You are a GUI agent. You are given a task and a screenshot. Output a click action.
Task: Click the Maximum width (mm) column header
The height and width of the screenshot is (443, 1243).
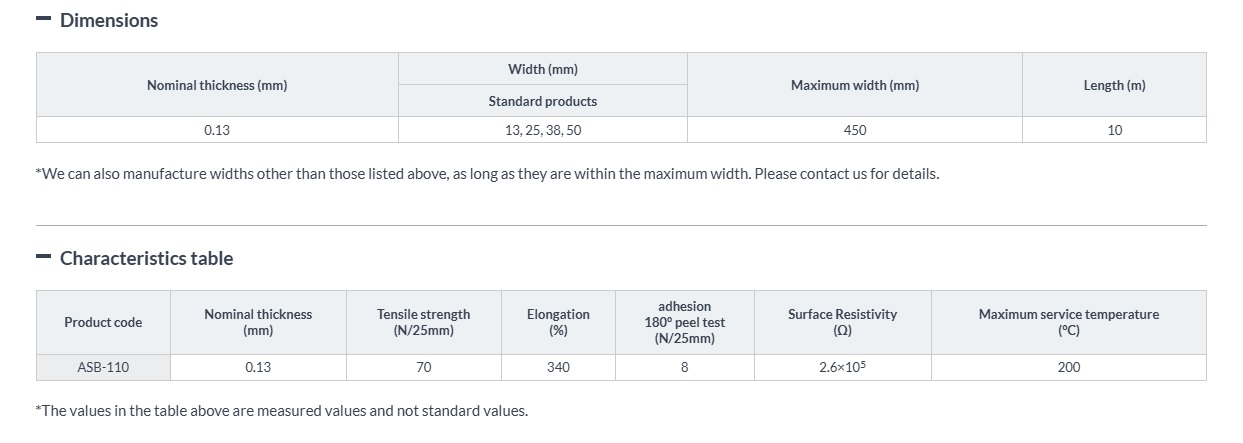pos(854,85)
